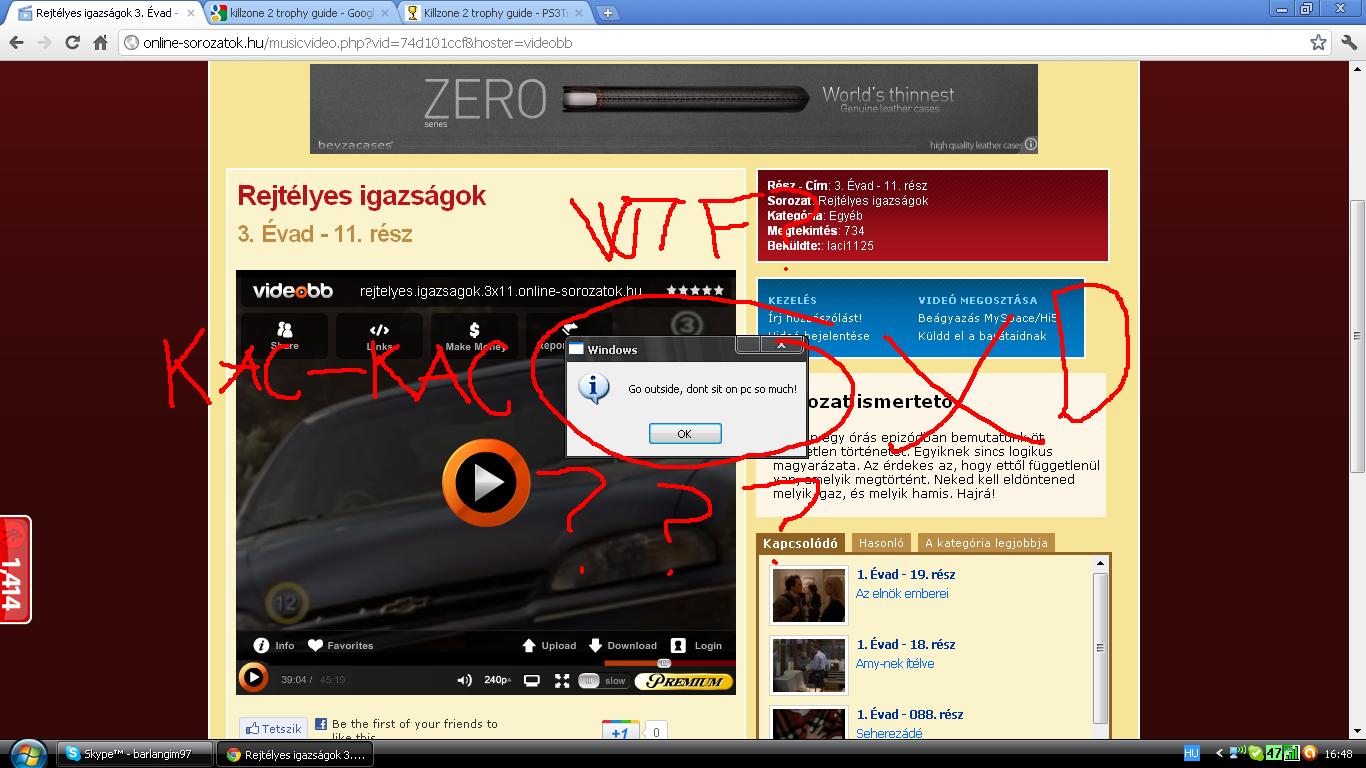Screen dimensions: 1366x768
Task: Click OK in the Windows dialog
Action: (685, 434)
